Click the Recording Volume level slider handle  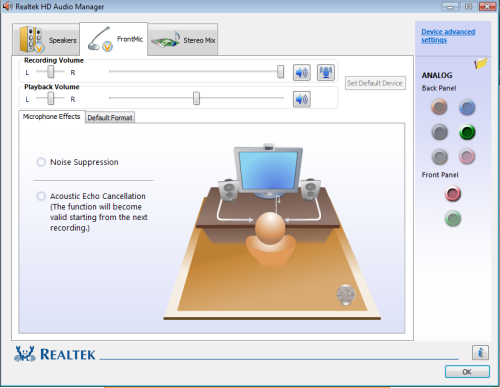[281, 71]
